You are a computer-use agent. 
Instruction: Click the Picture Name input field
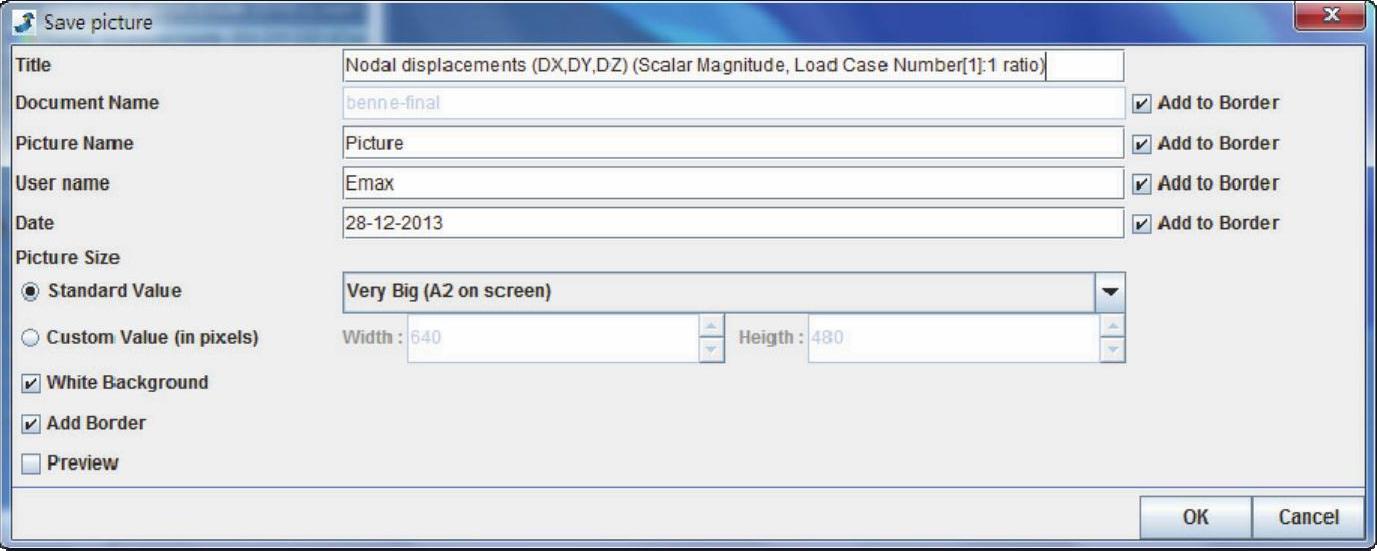[732, 143]
